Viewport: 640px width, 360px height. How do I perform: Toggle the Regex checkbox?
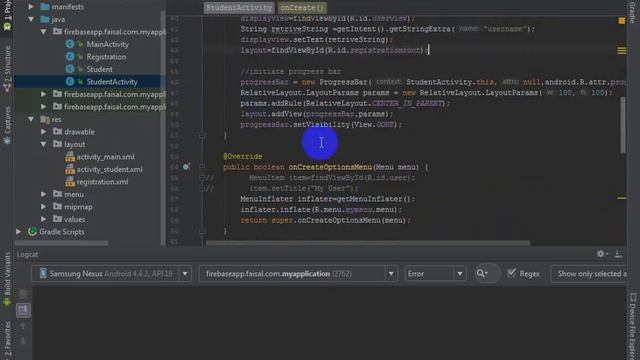(x=511, y=273)
